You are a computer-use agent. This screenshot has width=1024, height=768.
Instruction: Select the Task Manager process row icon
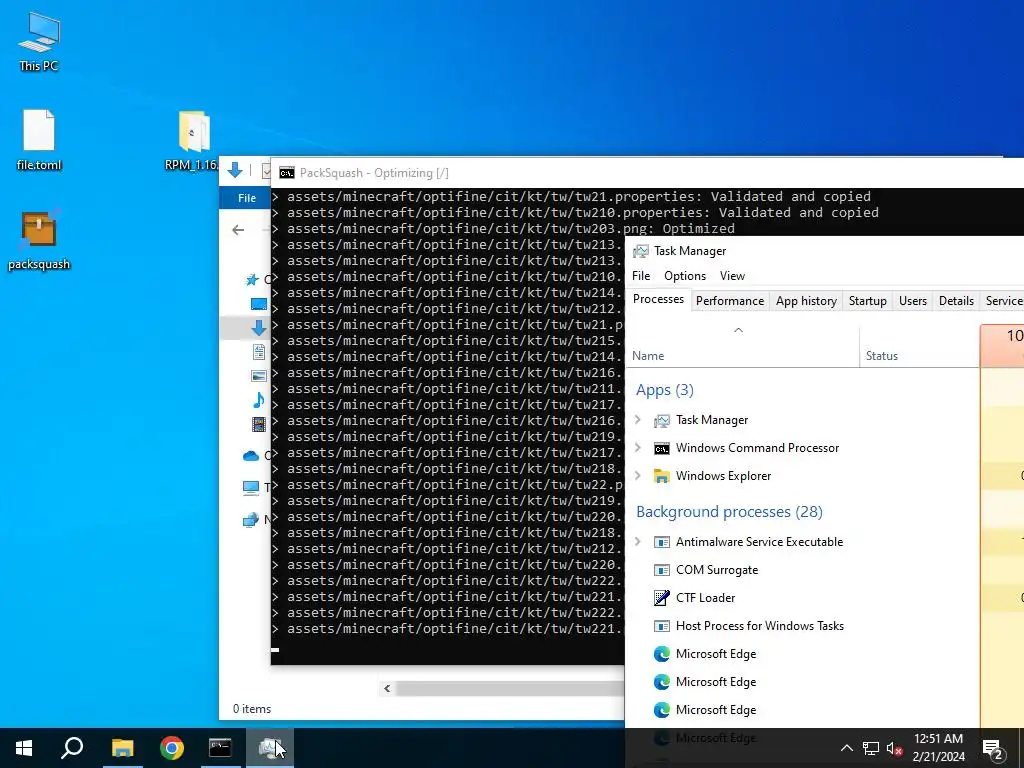click(662, 421)
